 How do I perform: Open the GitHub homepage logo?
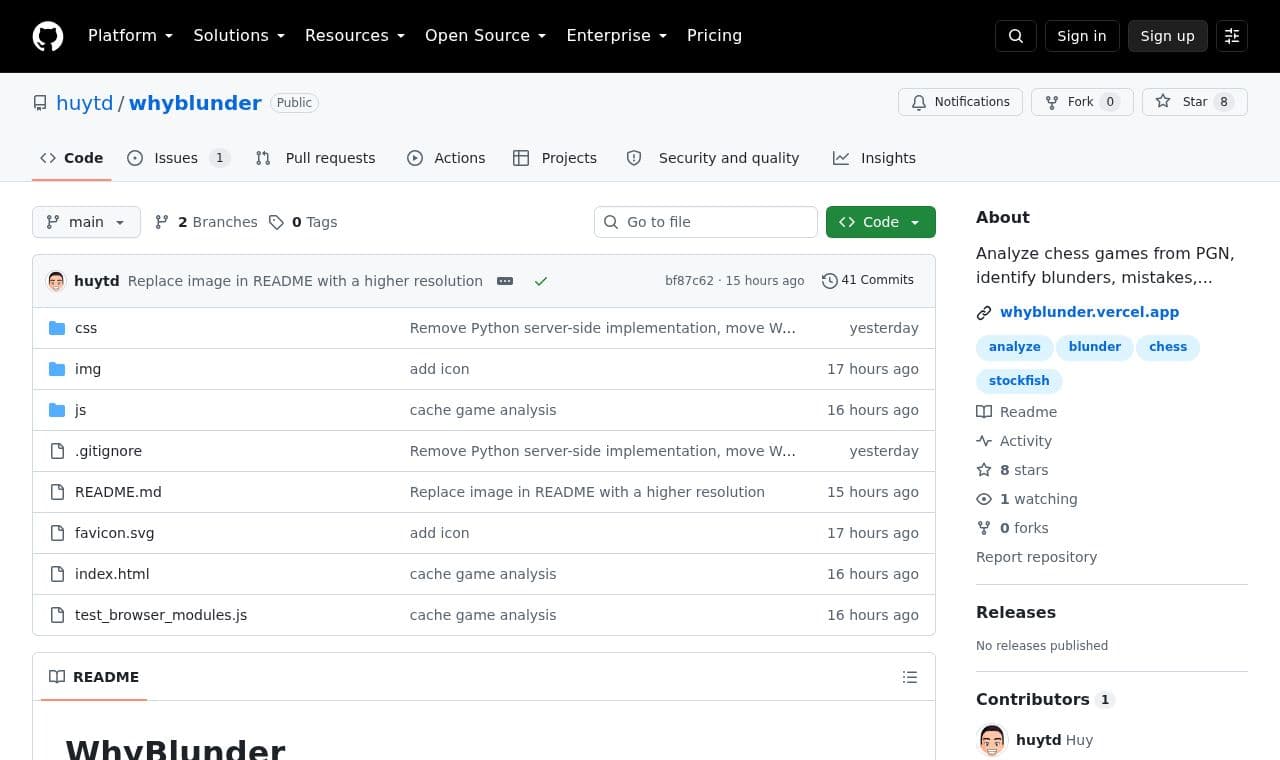click(x=48, y=36)
